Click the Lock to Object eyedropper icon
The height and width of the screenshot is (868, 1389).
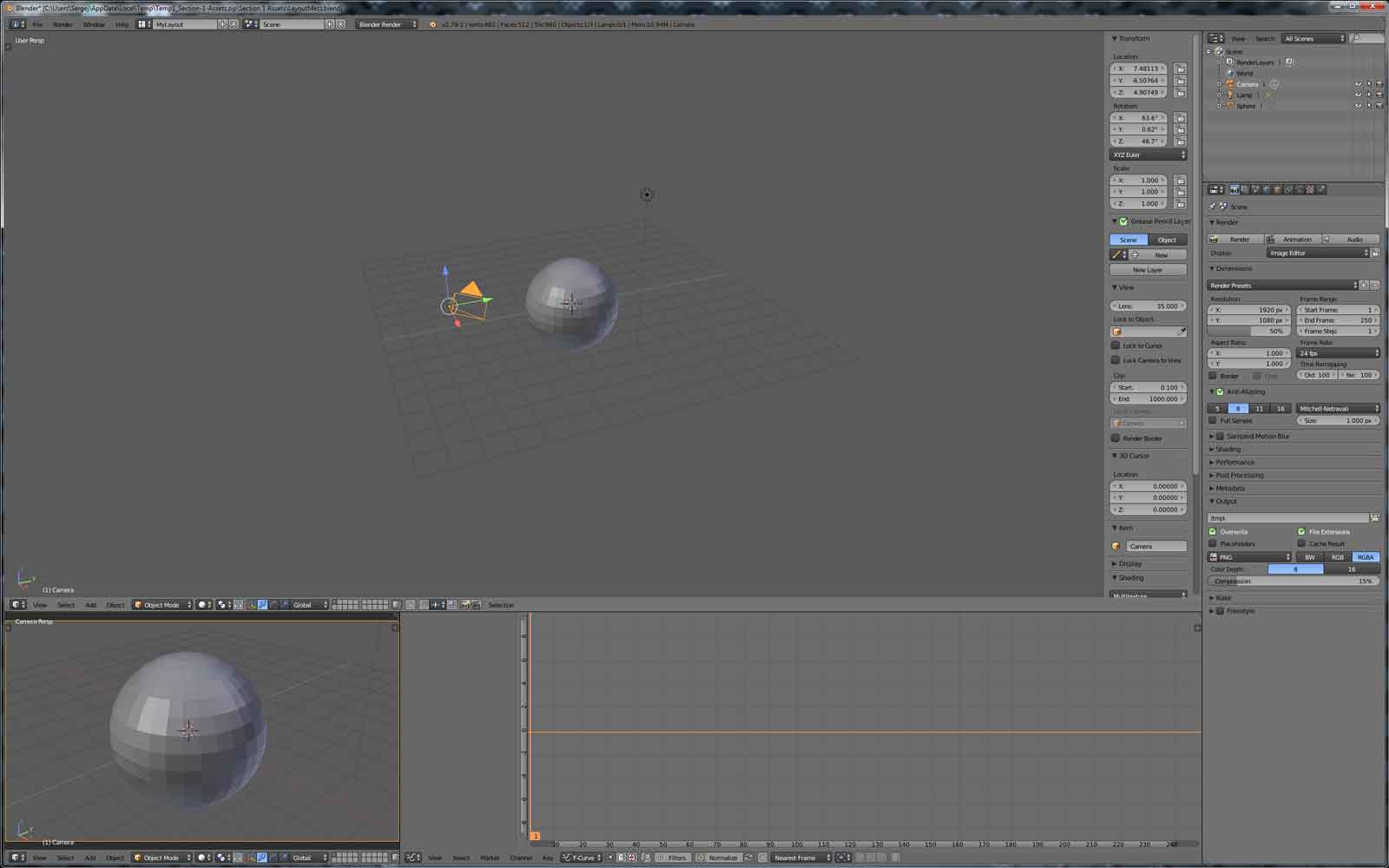pyautogui.click(x=1182, y=332)
